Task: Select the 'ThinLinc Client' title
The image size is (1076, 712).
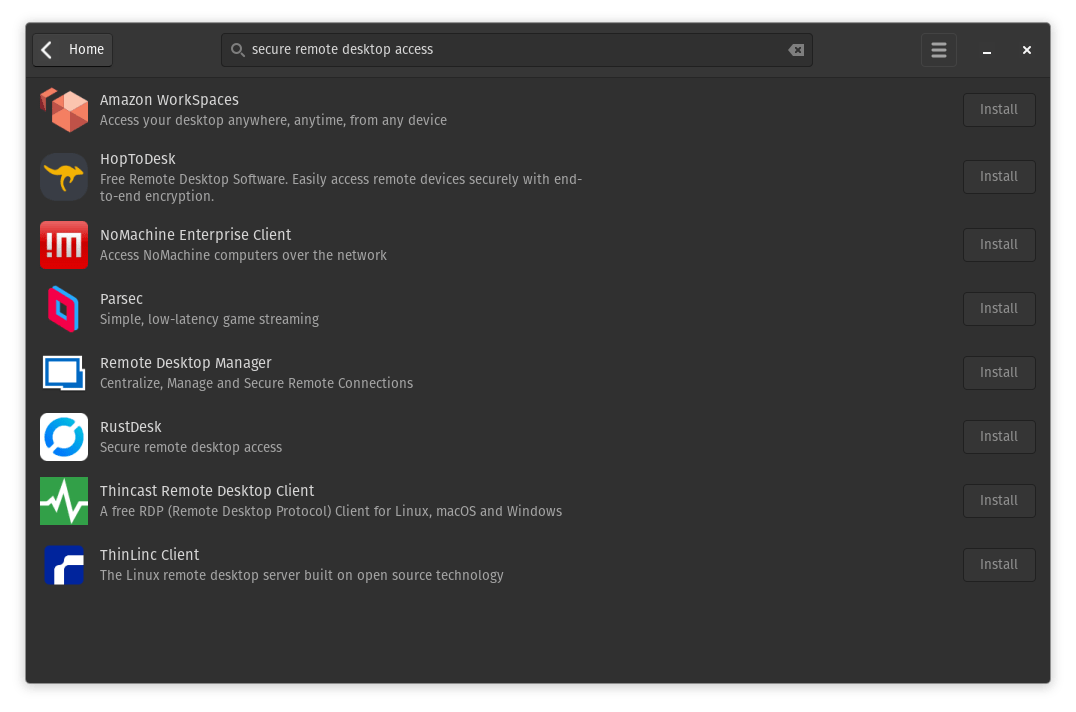Action: [x=150, y=555]
